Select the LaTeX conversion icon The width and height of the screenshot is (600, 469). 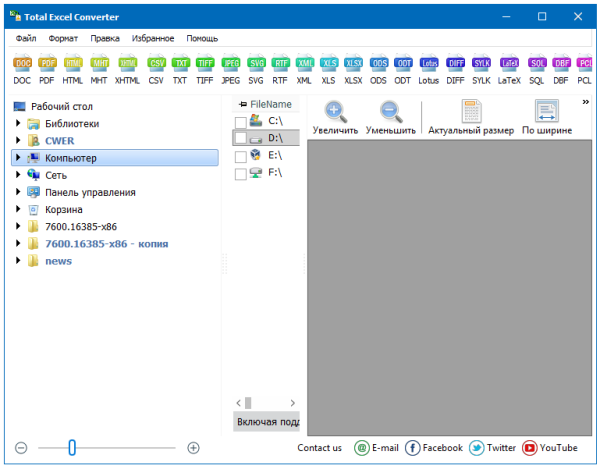(509, 68)
